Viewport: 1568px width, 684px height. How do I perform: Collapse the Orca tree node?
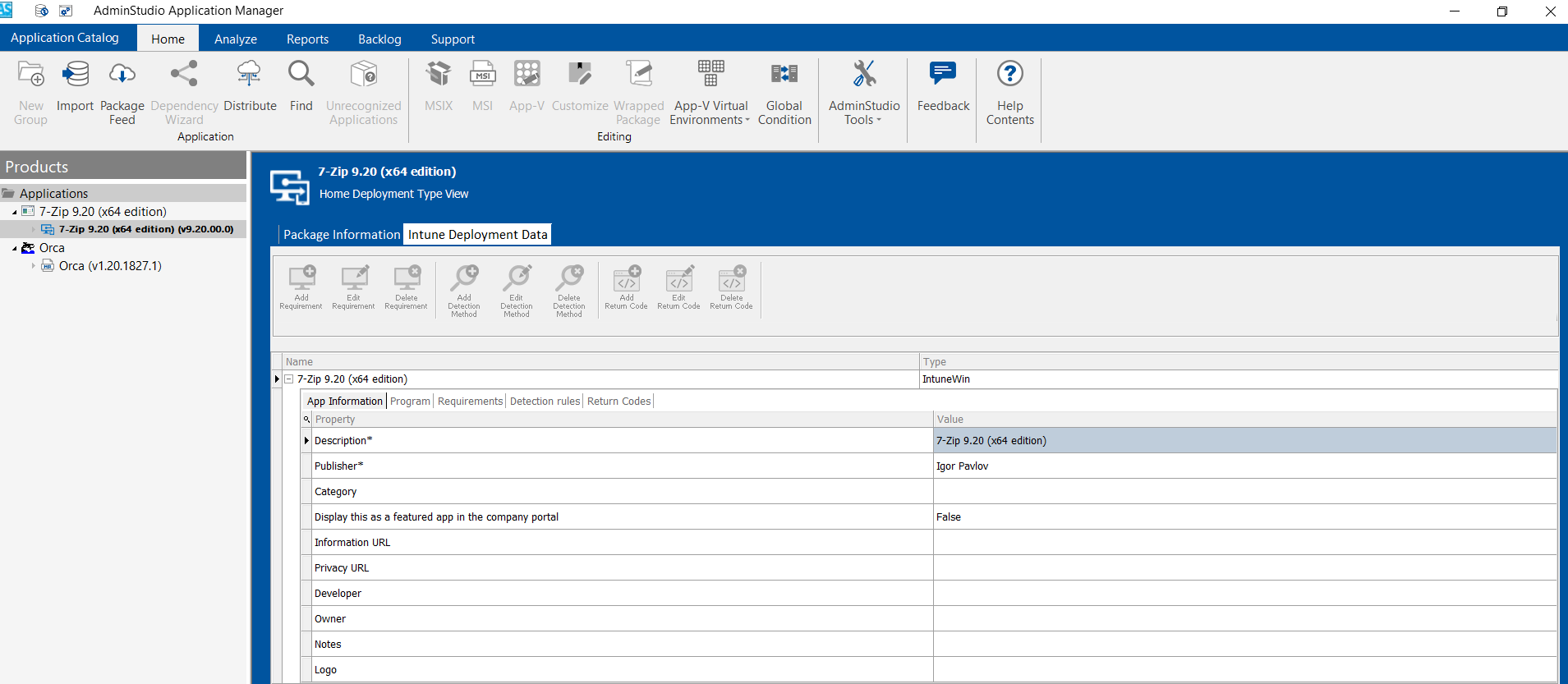click(15, 248)
